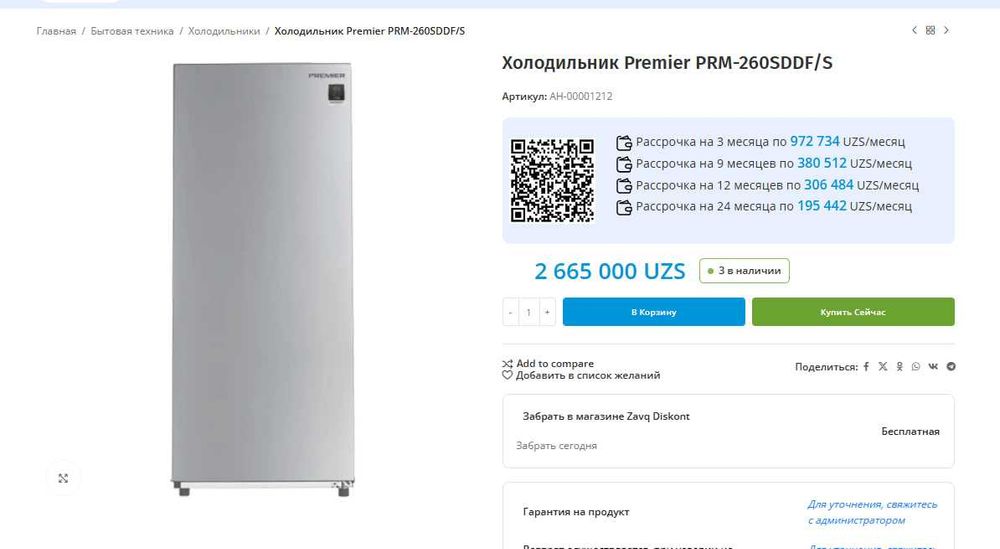
Task: Open the product grid view icon
Action: click(x=930, y=30)
